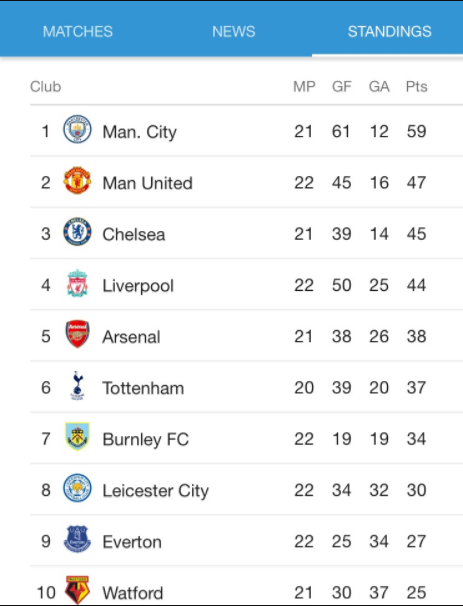Open the Liverpool team name link

click(138, 286)
